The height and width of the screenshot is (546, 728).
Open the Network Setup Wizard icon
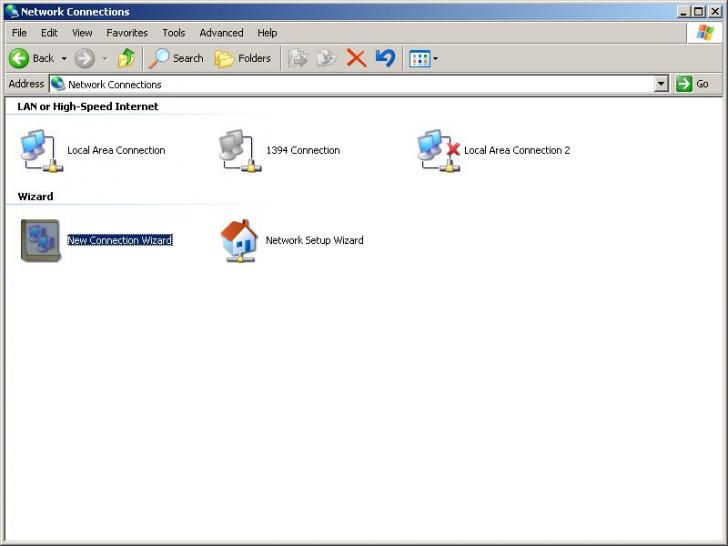239,240
